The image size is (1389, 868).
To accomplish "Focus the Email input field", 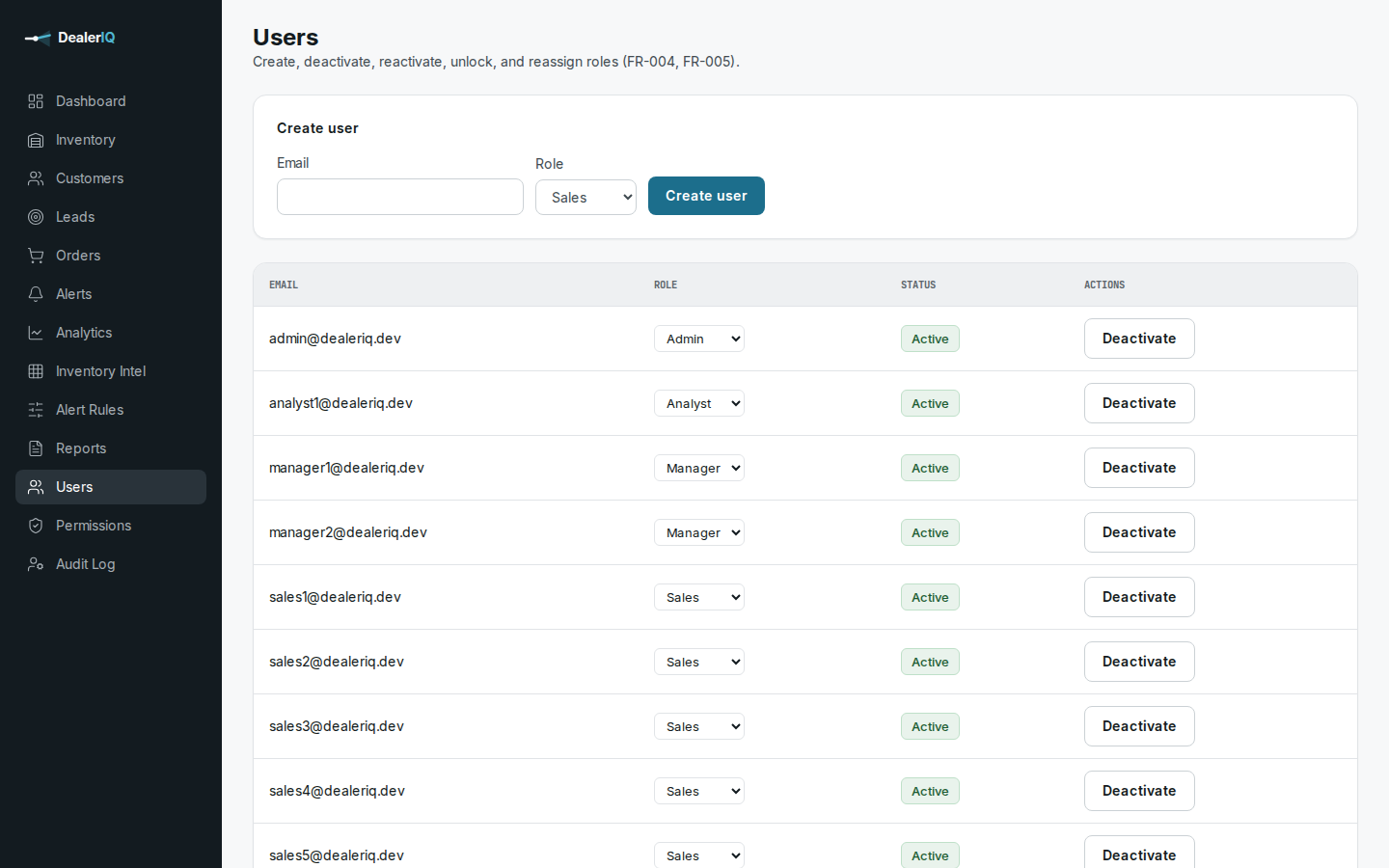I will pos(400,197).
